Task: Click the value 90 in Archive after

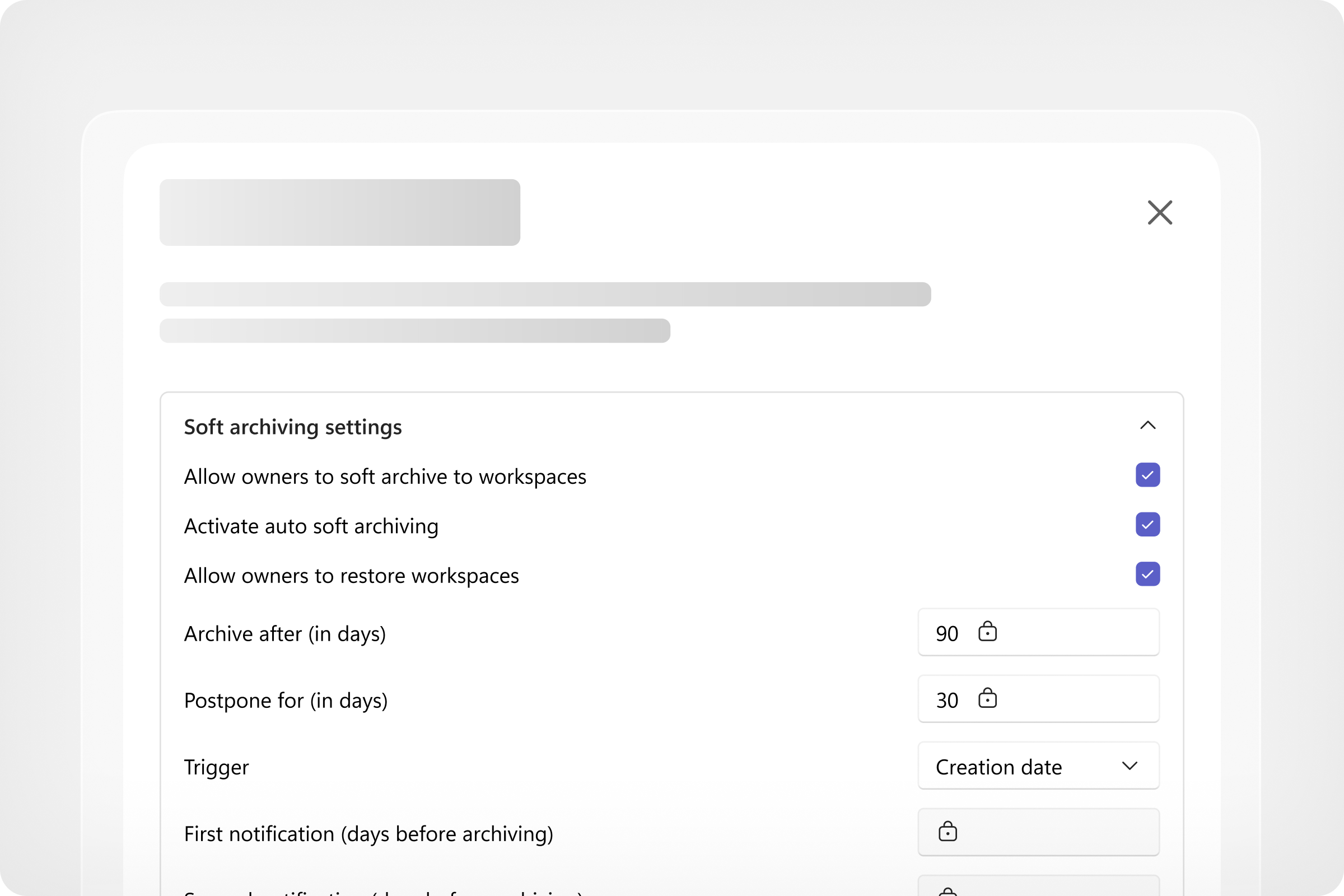Action: coord(947,633)
